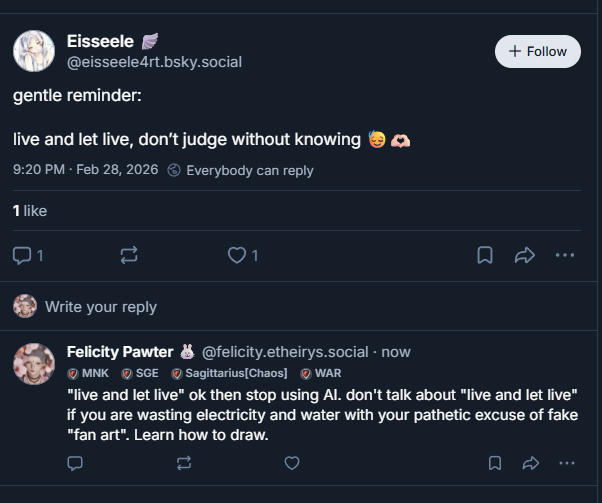Viewport: 602px width, 503px height.
Task: Like Eisseele's main post
Action: pos(237,256)
